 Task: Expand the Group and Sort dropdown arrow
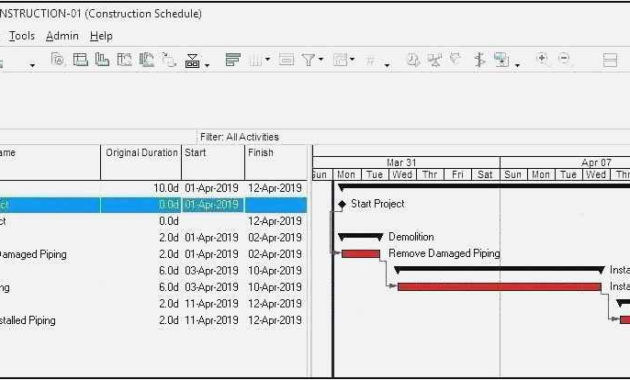pyautogui.click(x=352, y=59)
